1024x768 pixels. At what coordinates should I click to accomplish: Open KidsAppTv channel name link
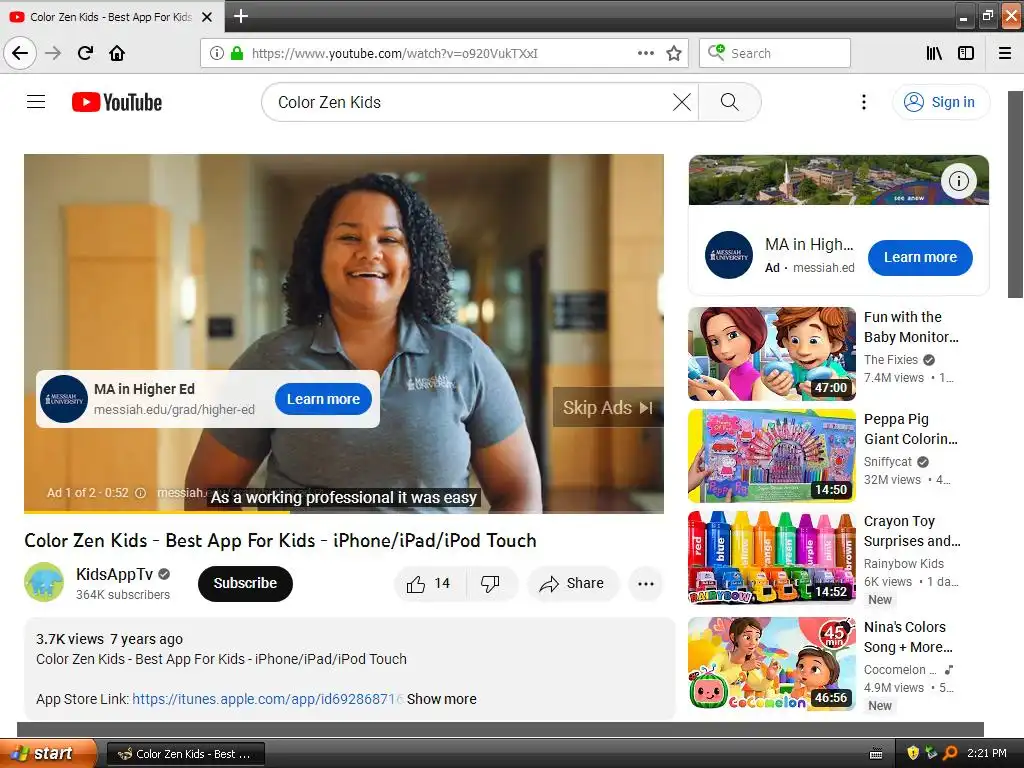pyautogui.click(x=114, y=574)
